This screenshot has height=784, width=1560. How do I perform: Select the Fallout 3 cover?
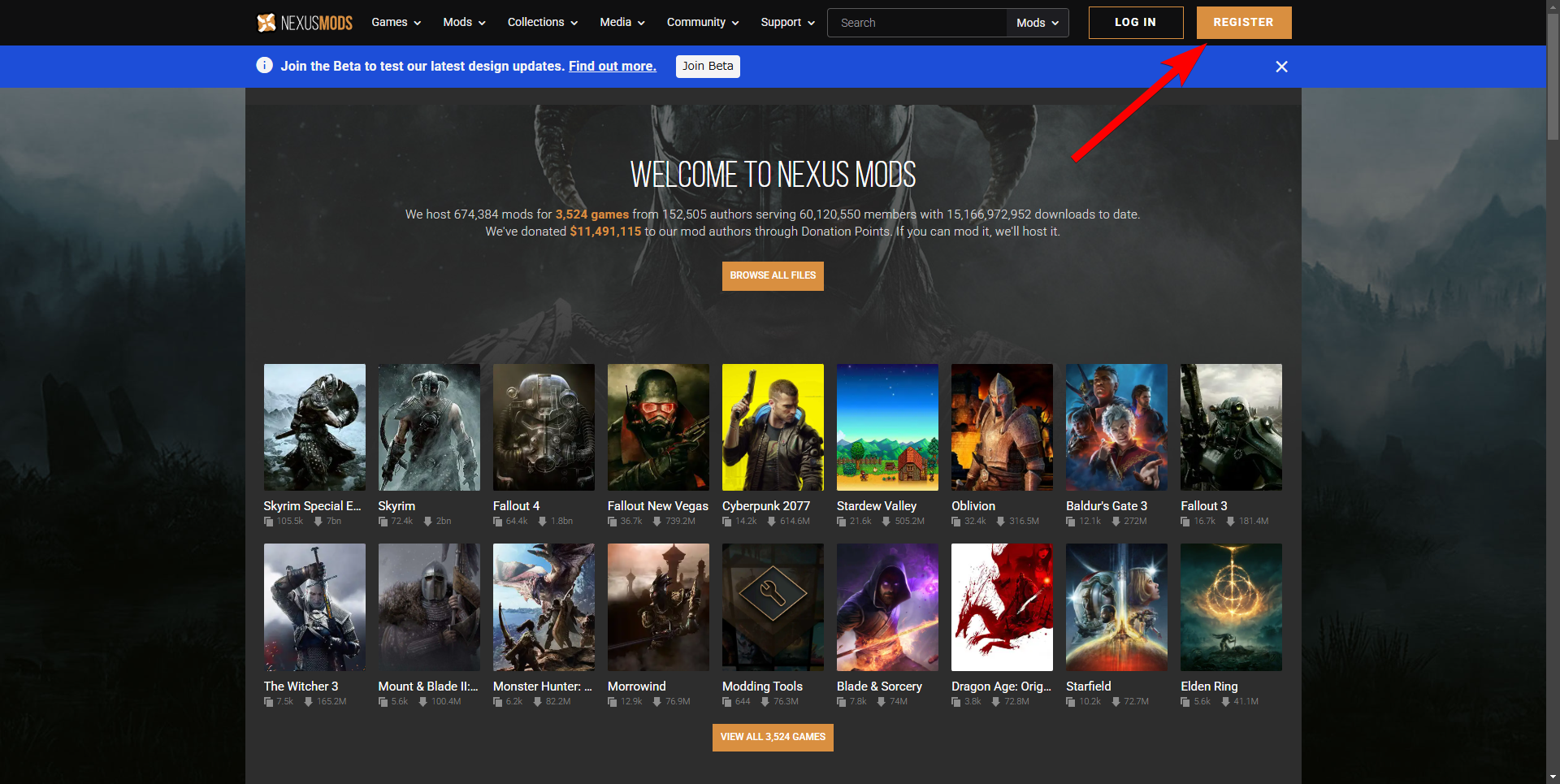tap(1231, 427)
